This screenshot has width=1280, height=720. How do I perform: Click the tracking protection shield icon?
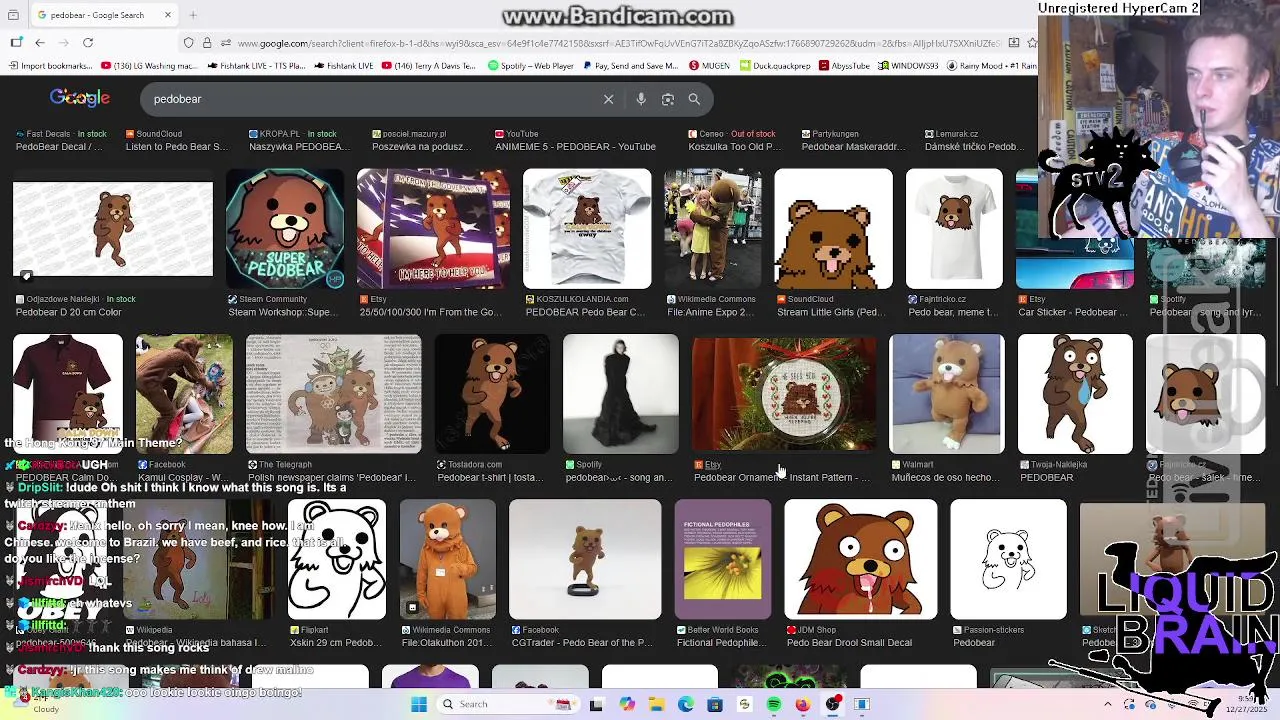click(188, 43)
